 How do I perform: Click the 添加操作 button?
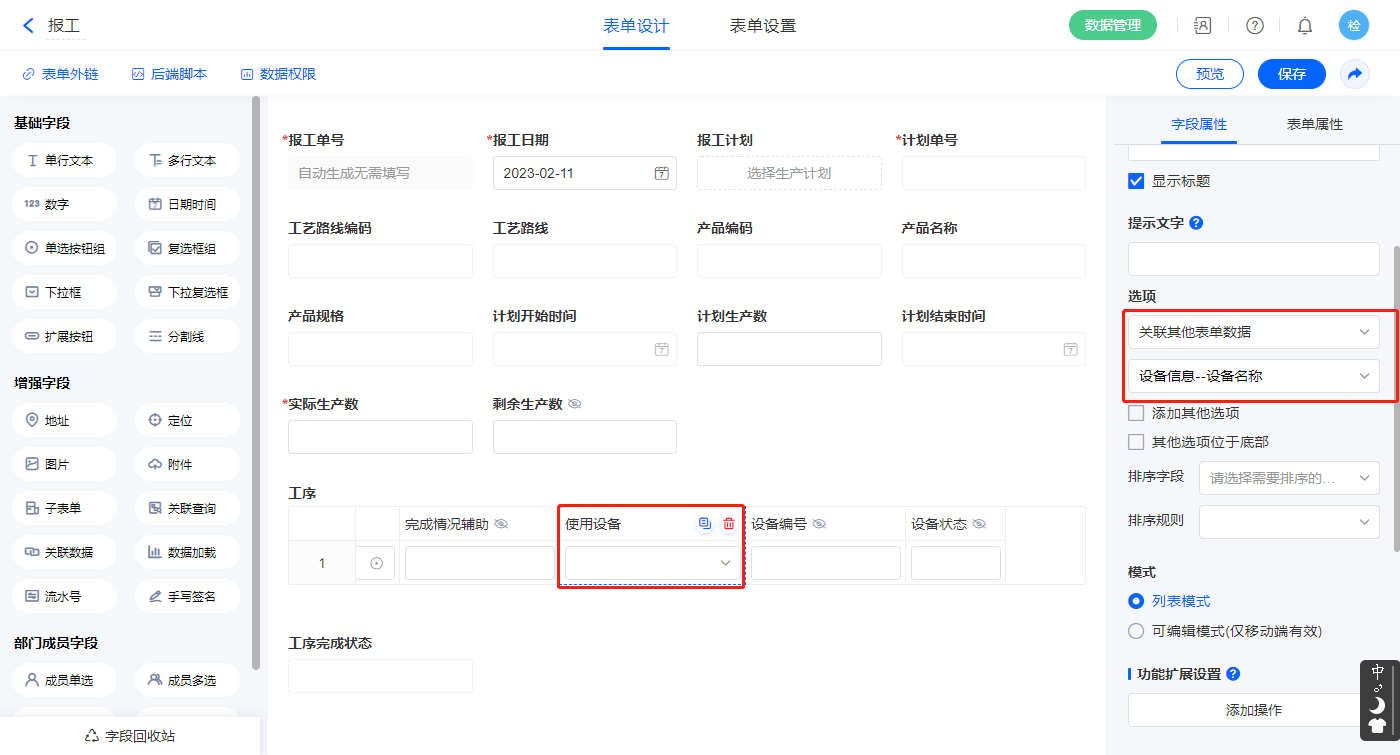pos(1253,710)
